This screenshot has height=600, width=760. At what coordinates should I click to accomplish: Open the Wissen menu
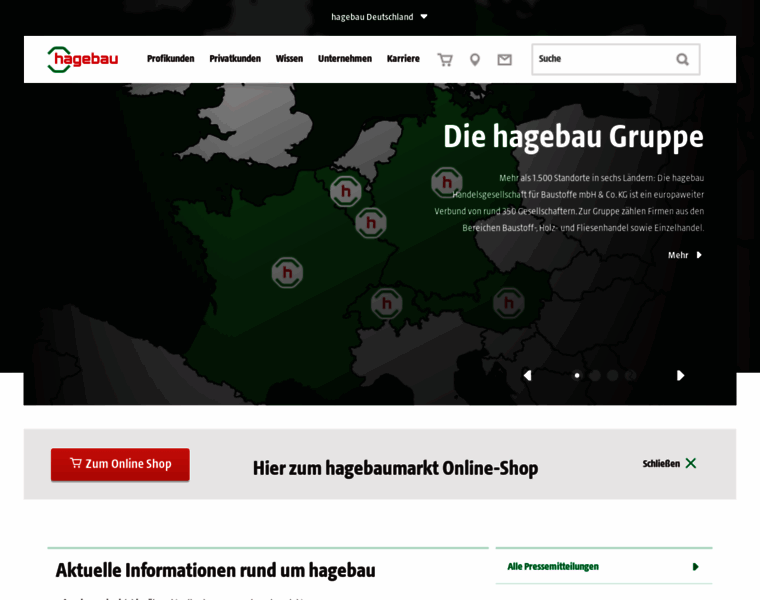pyautogui.click(x=289, y=59)
